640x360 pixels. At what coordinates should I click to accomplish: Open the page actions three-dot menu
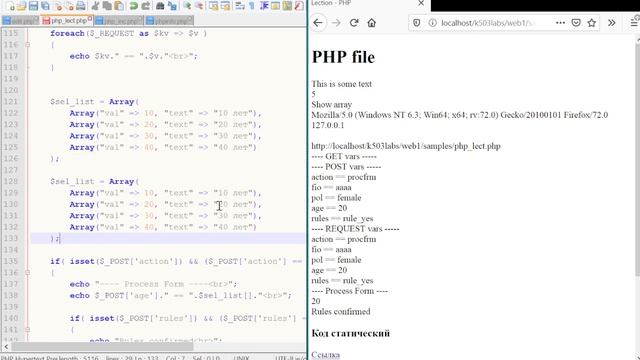560,23
